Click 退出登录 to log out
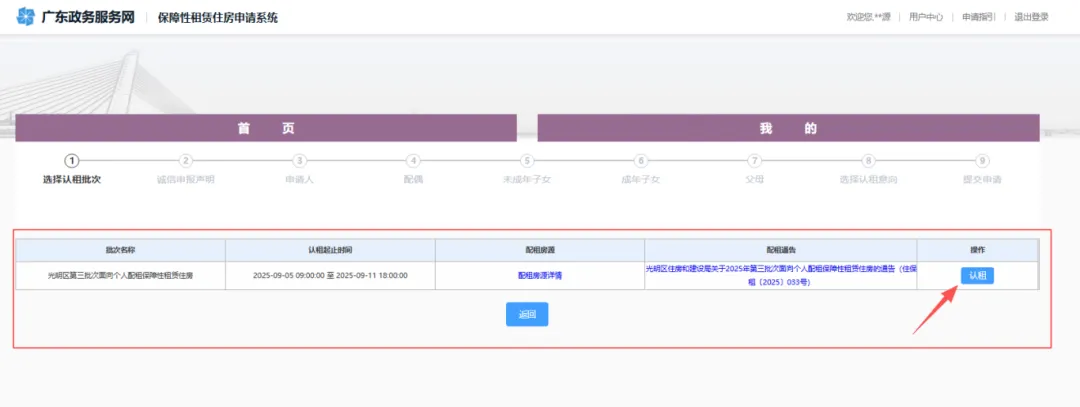This screenshot has height=407, width=1080. point(1031,17)
